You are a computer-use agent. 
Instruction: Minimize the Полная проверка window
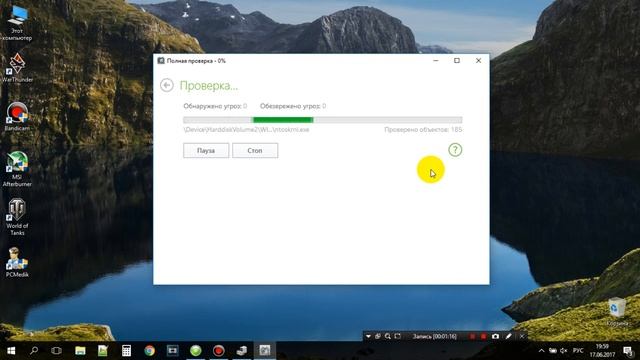pyautogui.click(x=436, y=60)
